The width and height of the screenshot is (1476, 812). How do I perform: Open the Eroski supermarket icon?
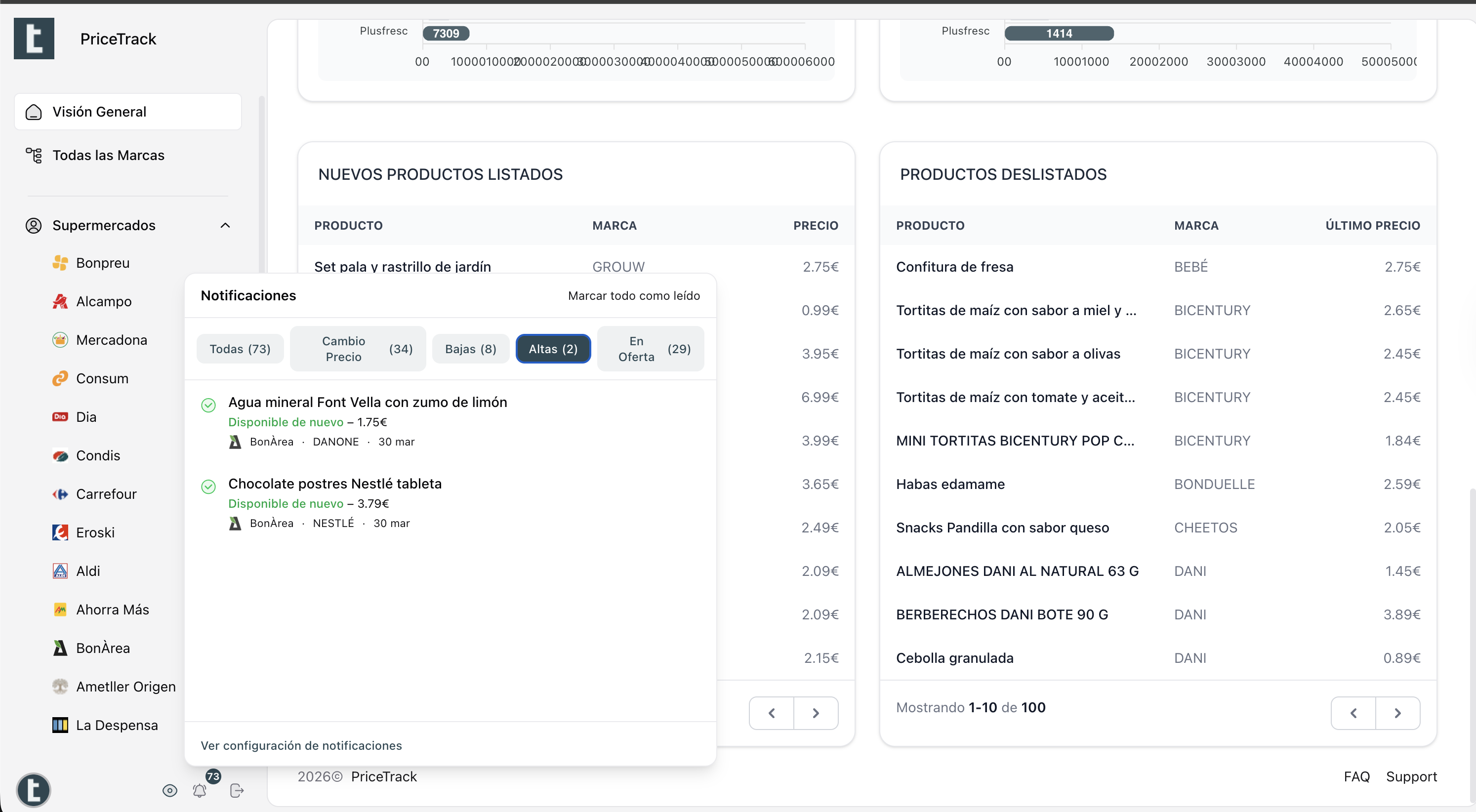click(x=60, y=532)
